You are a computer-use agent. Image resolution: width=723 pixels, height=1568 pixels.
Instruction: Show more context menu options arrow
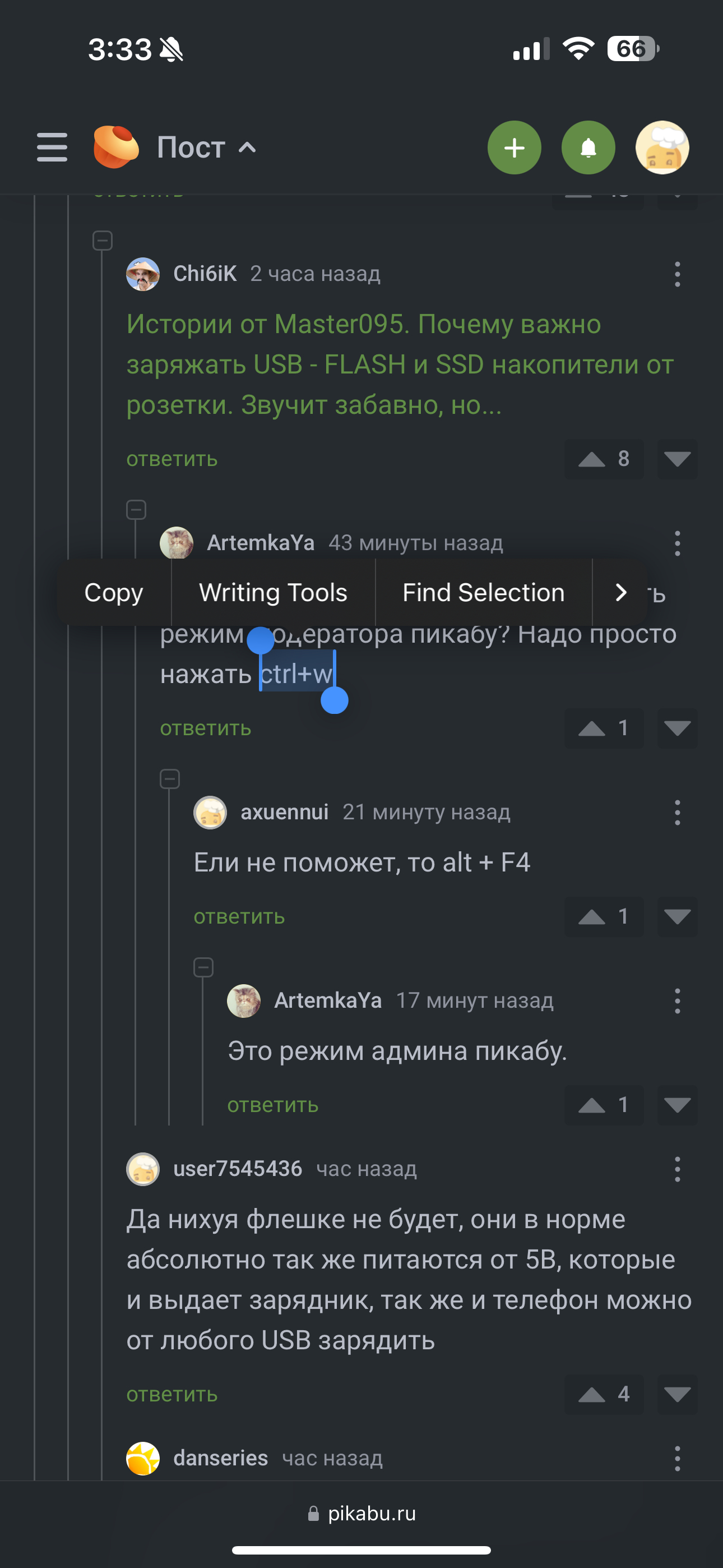pos(620,592)
